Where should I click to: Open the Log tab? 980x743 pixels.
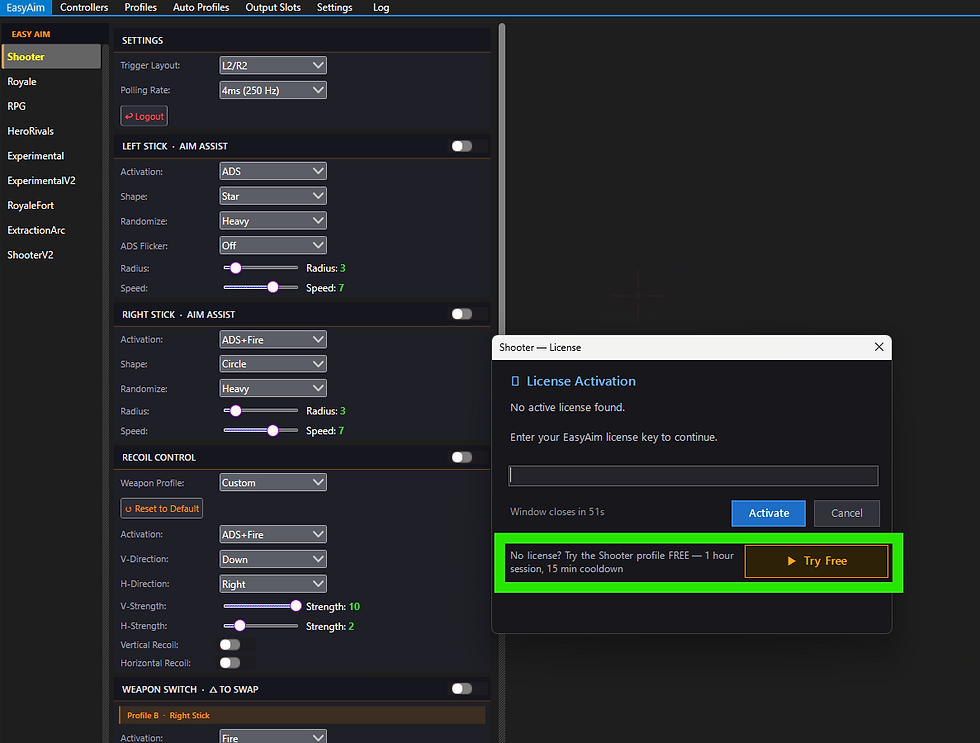(381, 7)
